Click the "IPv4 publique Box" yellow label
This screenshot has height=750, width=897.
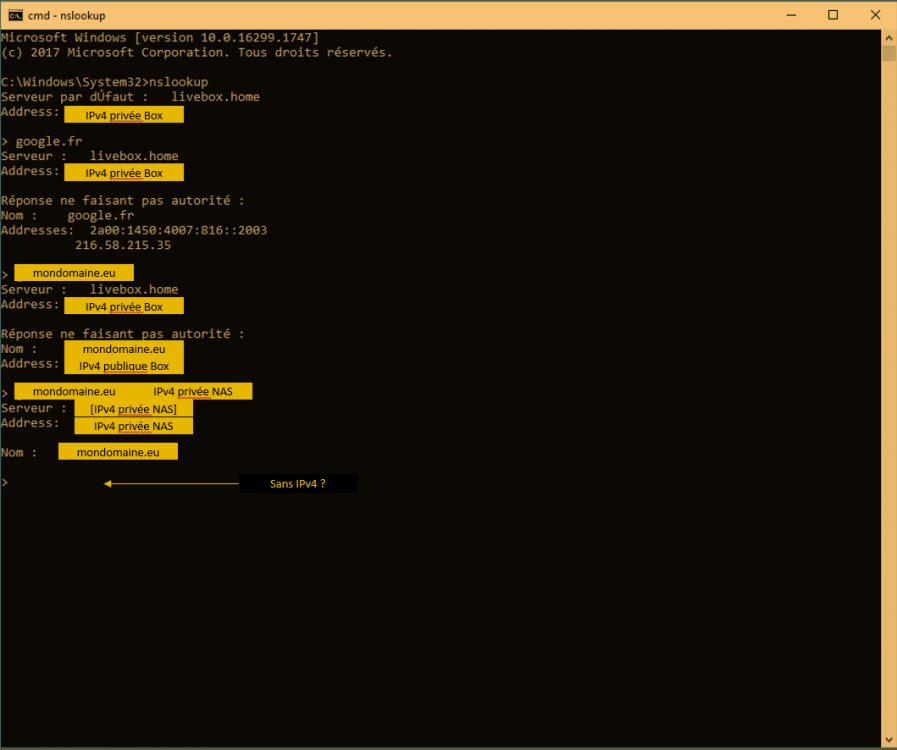coord(124,366)
